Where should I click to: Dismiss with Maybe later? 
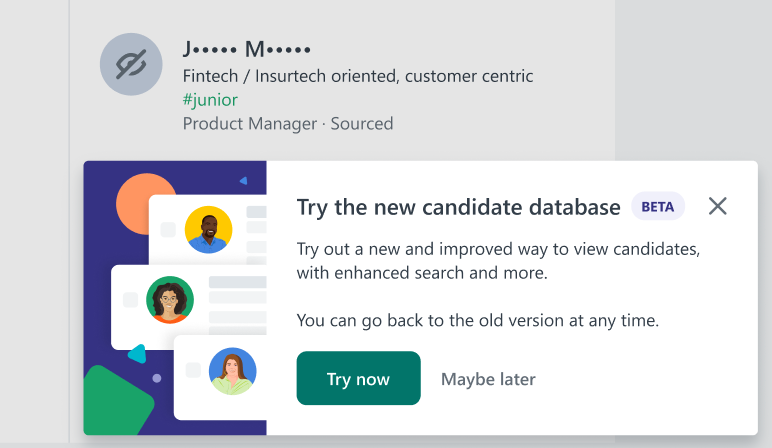pos(488,379)
